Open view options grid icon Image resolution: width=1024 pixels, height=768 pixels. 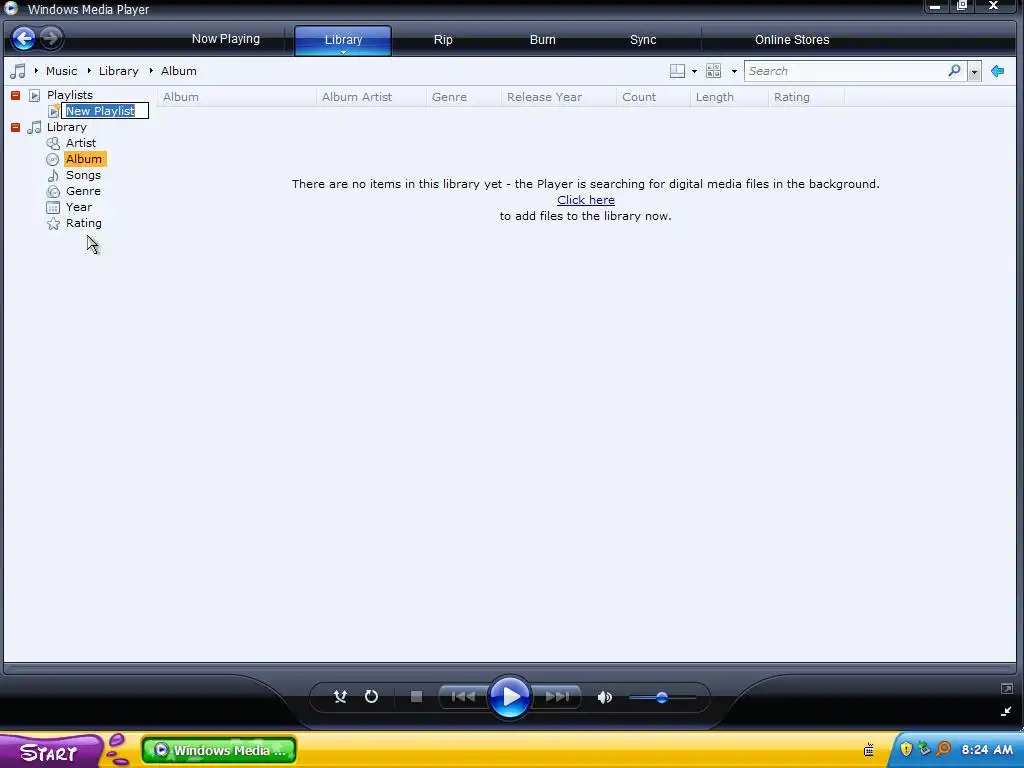pyautogui.click(x=714, y=71)
